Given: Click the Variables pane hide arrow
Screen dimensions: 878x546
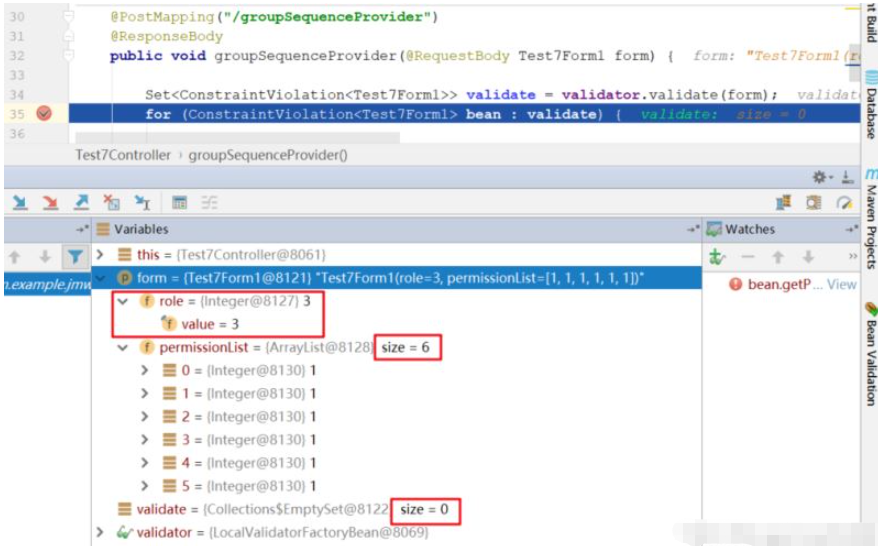Looking at the screenshot, I should [x=694, y=229].
